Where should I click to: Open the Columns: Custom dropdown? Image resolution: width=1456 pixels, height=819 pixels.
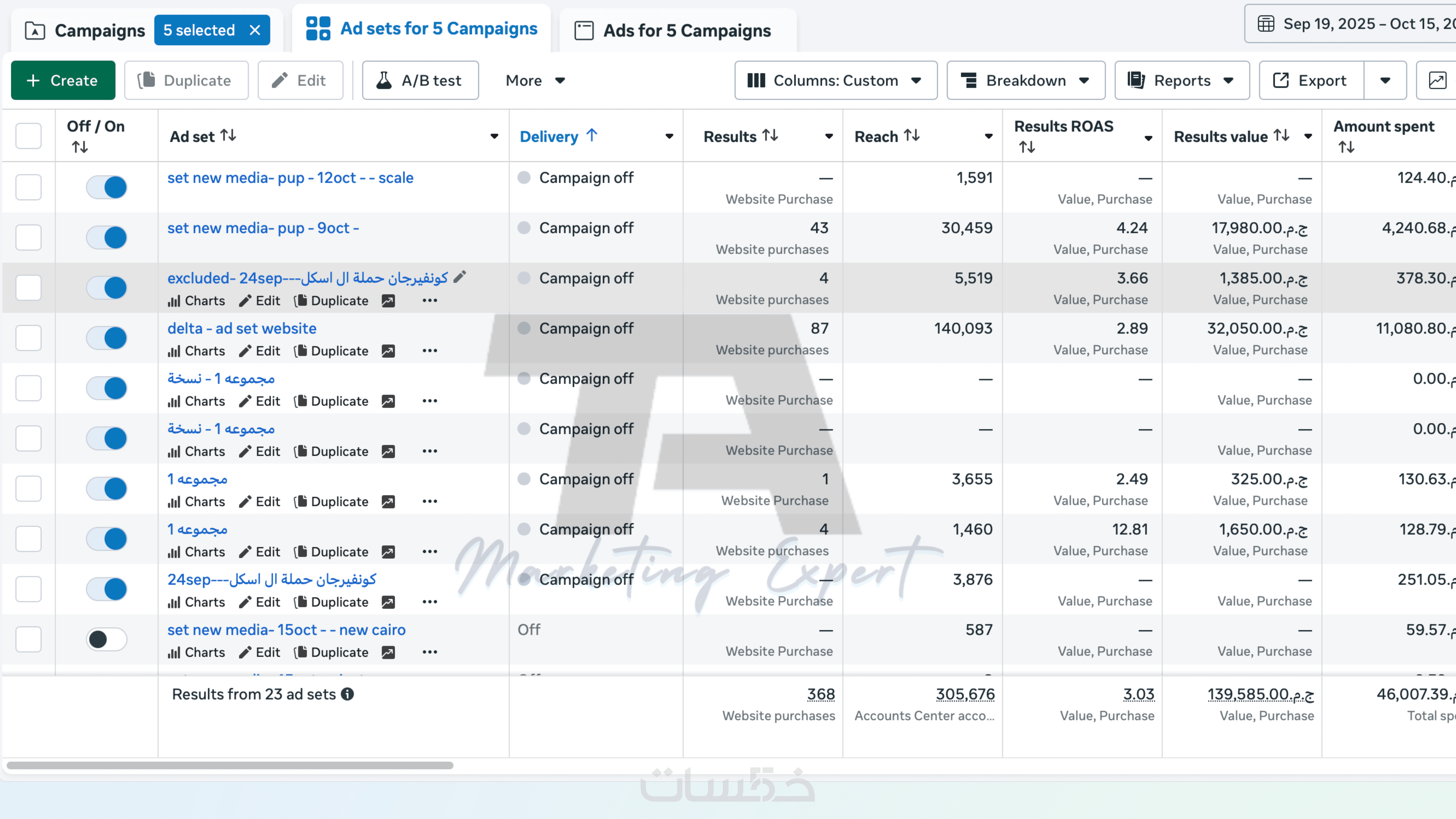[836, 80]
